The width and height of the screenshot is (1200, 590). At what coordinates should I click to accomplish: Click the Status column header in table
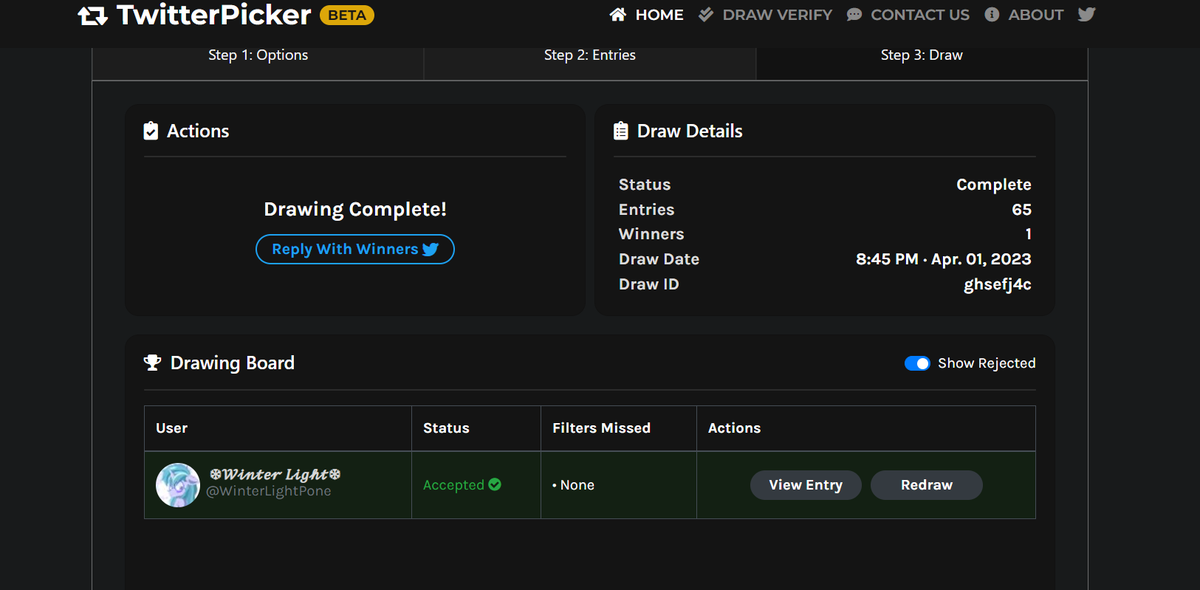pyautogui.click(x=446, y=428)
